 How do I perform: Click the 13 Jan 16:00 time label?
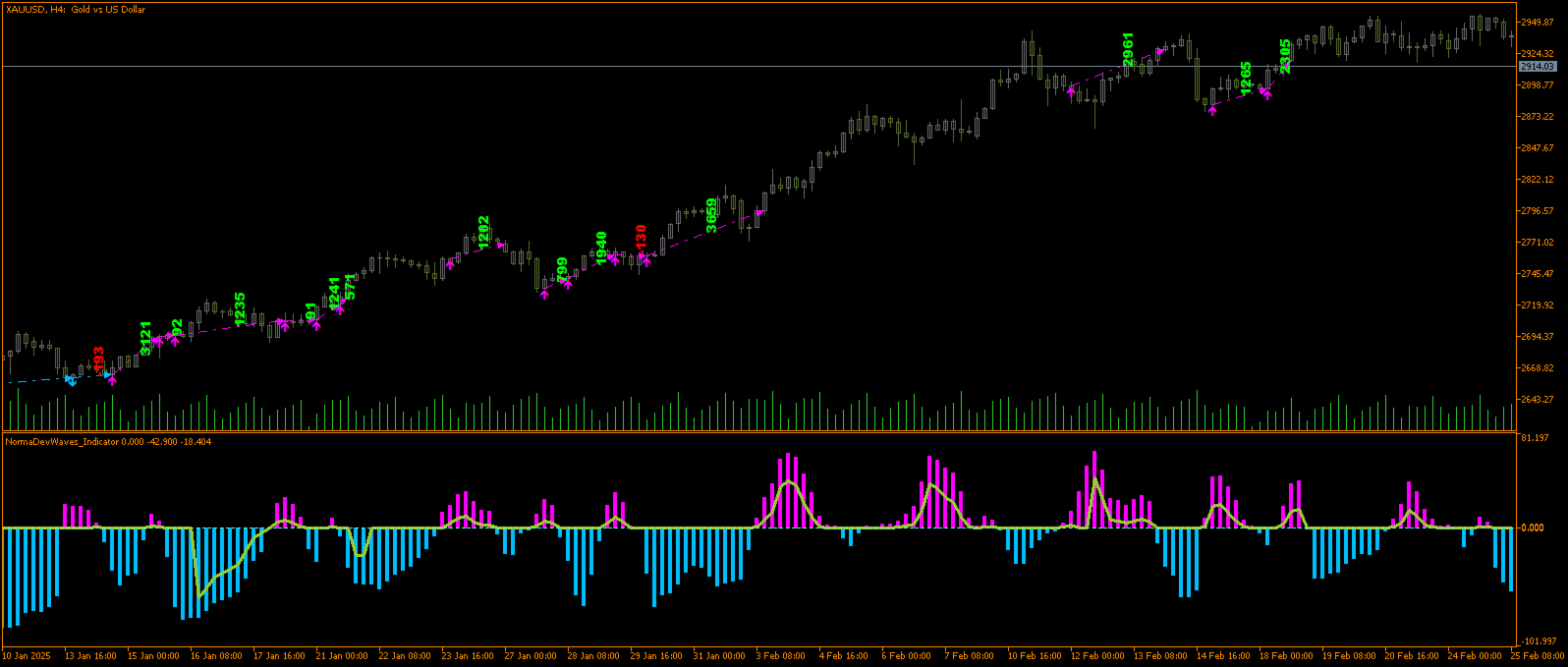pyautogui.click(x=90, y=655)
